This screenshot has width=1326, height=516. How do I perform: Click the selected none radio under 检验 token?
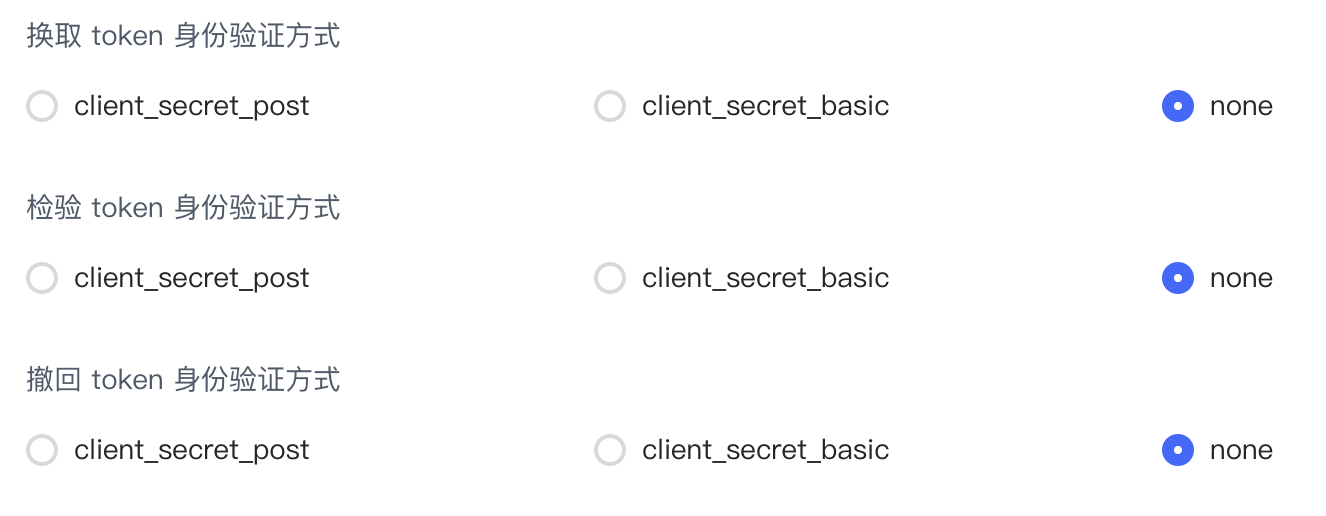pos(1178,278)
